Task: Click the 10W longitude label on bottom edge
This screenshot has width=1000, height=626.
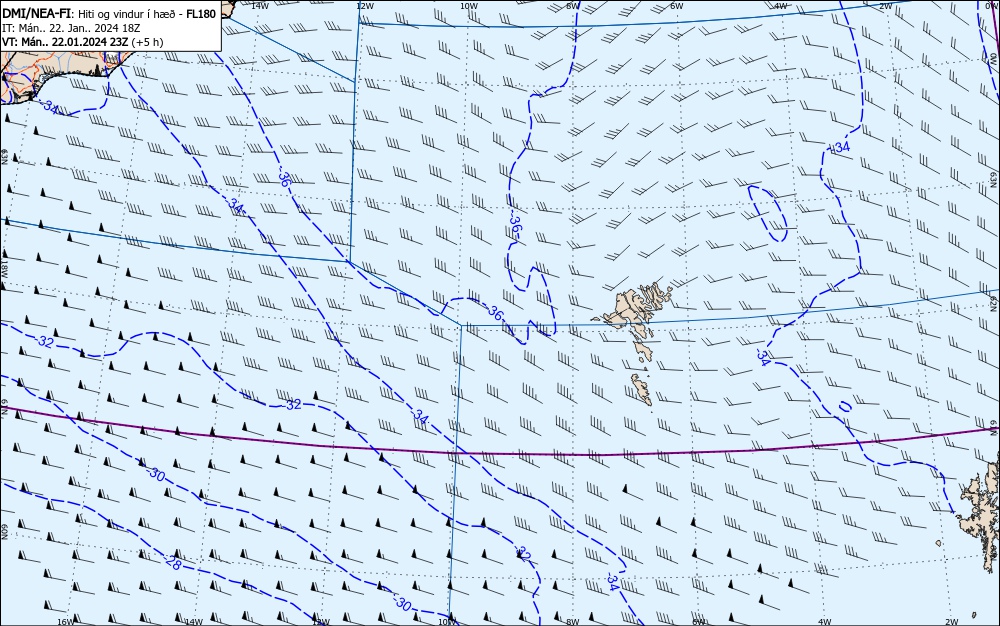Action: pos(448,622)
